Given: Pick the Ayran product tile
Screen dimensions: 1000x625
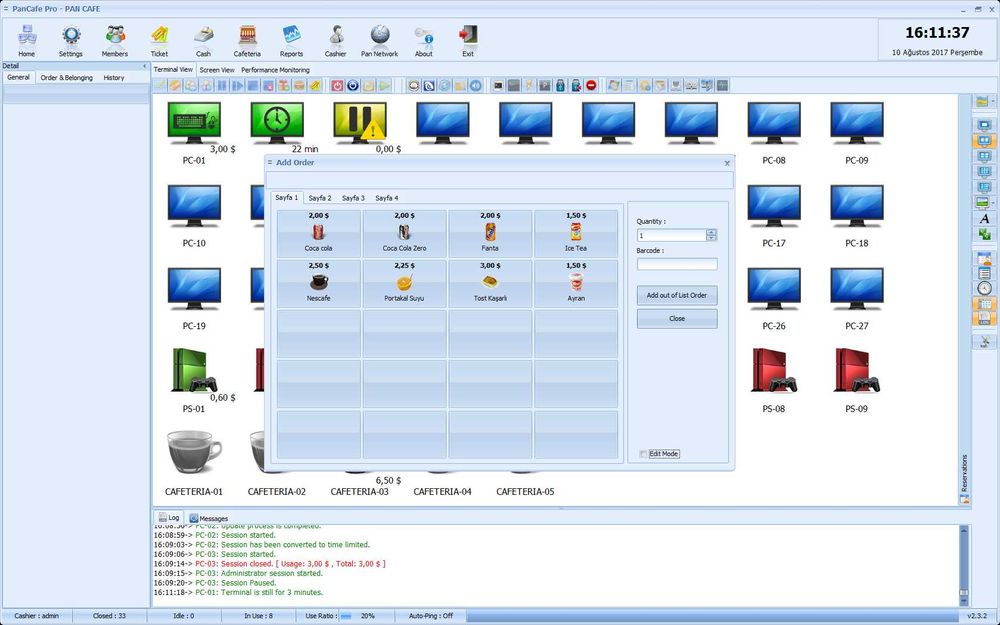Looking at the screenshot, I should tap(576, 283).
